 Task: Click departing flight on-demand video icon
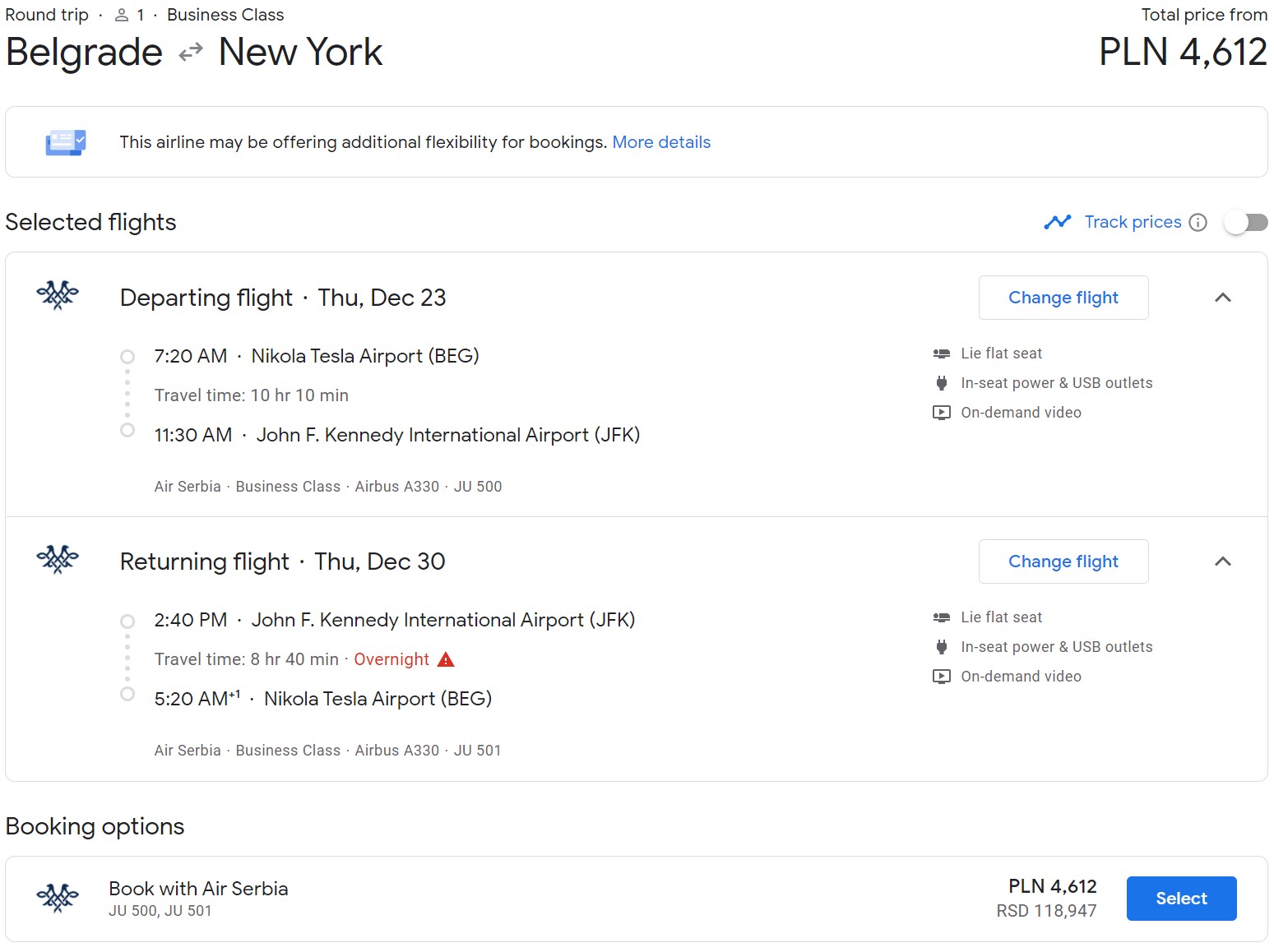tap(942, 413)
